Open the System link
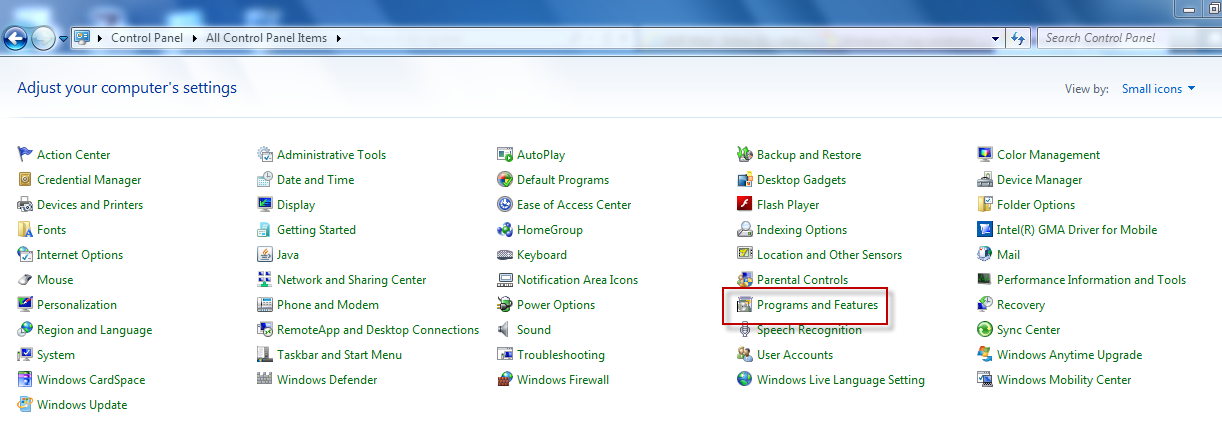This screenshot has width=1222, height=428. (56, 354)
